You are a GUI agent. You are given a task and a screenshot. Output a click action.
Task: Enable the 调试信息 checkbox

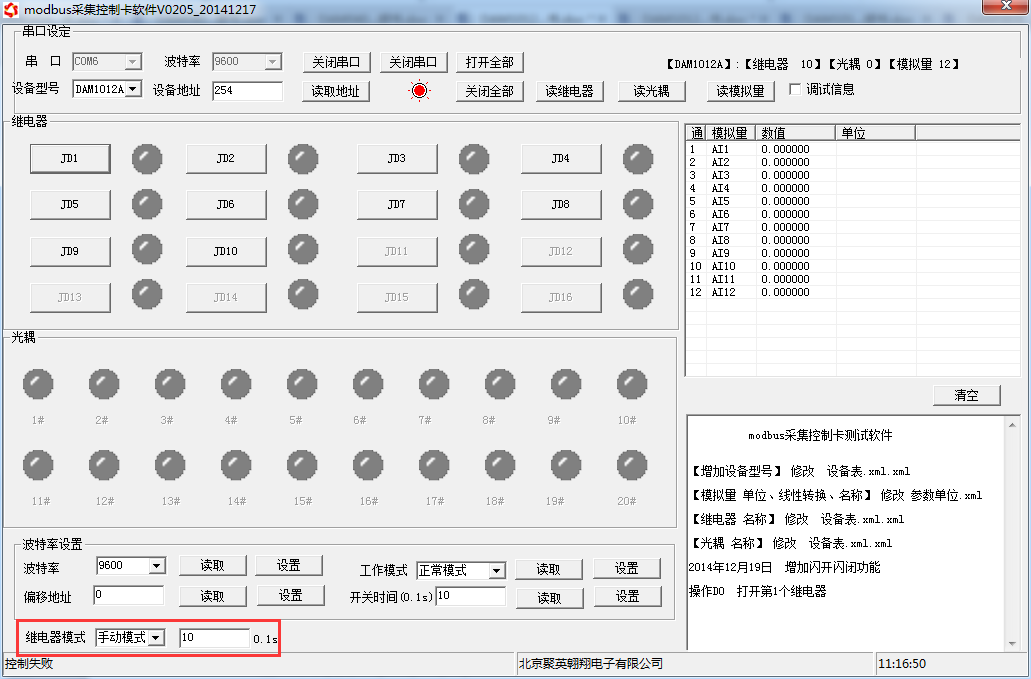pyautogui.click(x=796, y=89)
